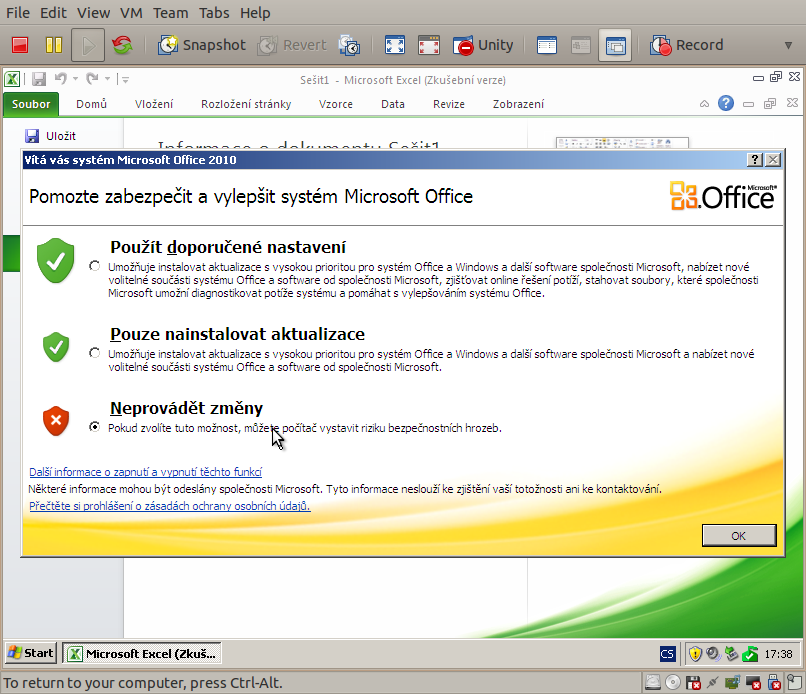Minimize the ribbon with the caret icon
Screen dimensions: 806x694
[x=704, y=104]
